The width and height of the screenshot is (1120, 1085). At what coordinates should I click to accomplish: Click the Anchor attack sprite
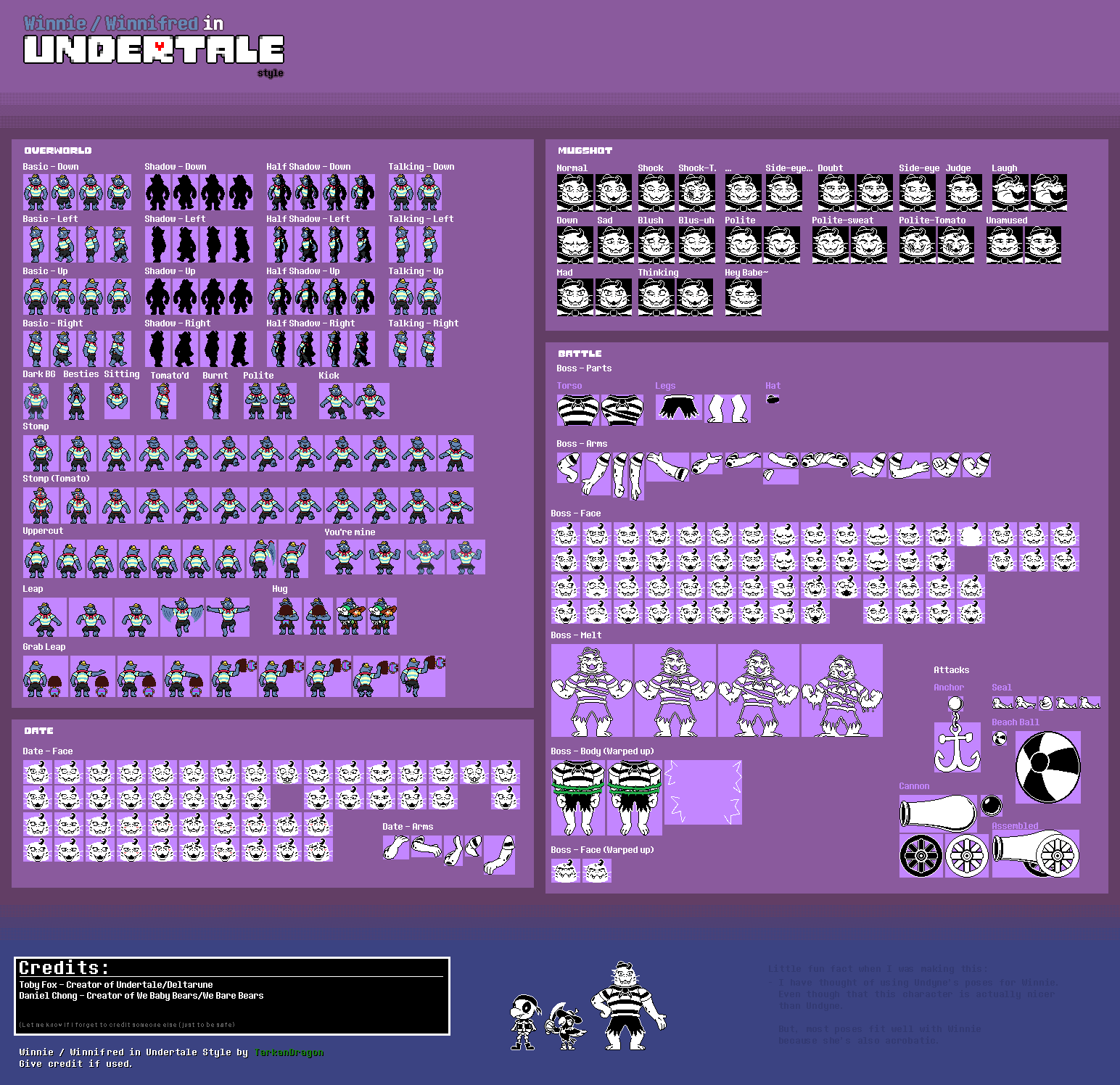957,734
